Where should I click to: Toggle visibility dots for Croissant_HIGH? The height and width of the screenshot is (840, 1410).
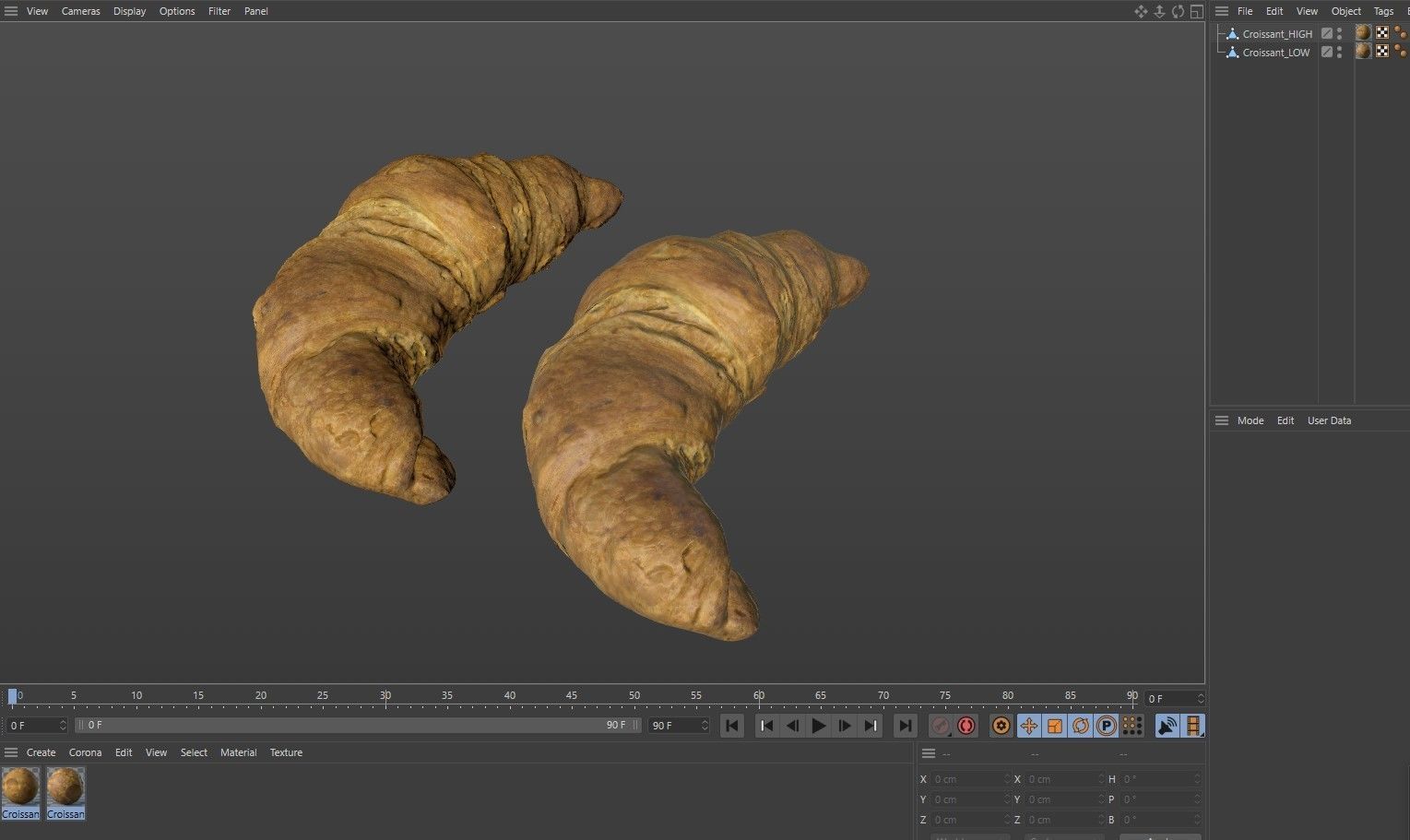point(1340,33)
